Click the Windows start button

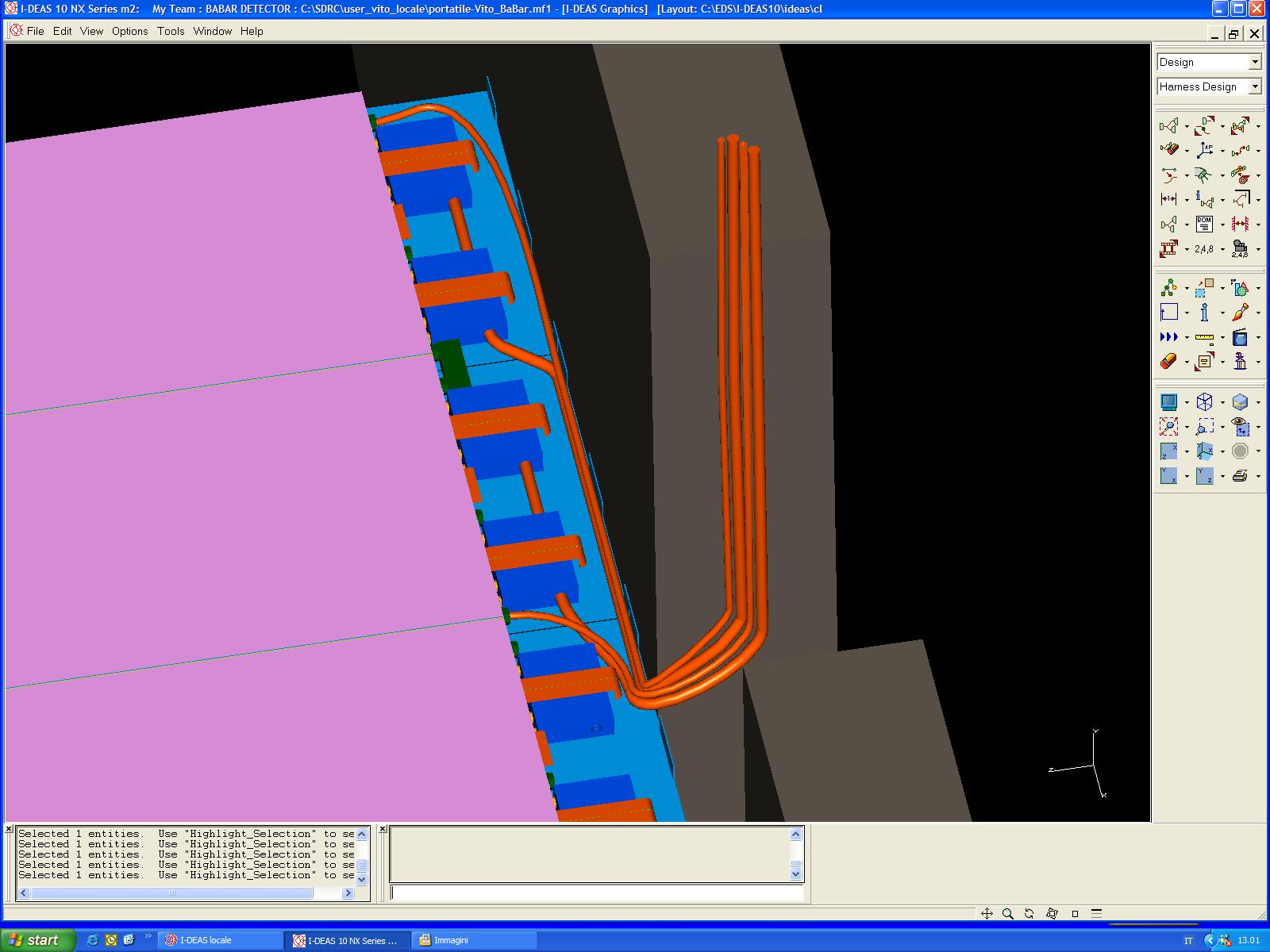[37, 940]
